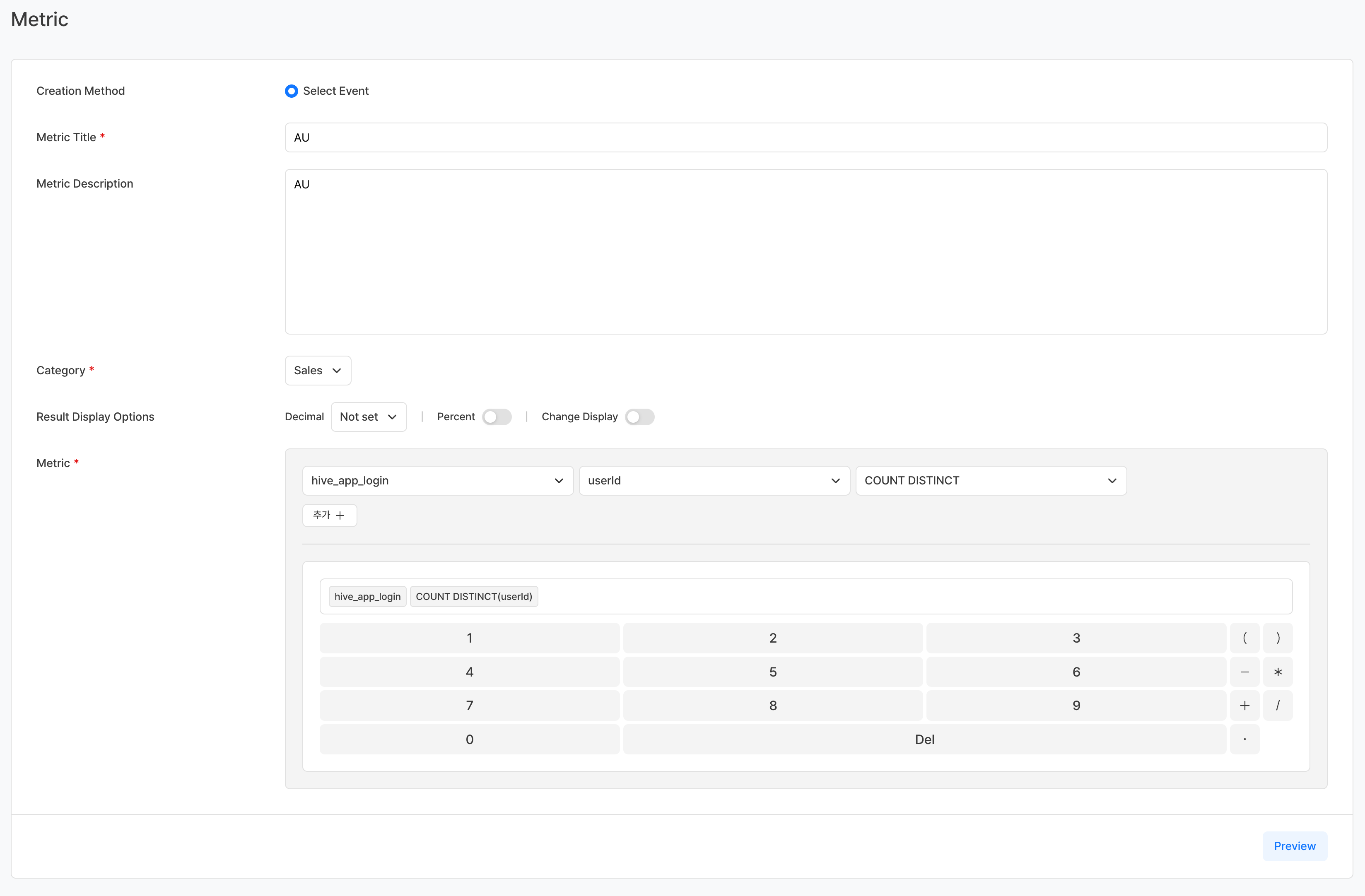Click the multiply operator key
This screenshot has width=1365, height=896.
click(x=1277, y=672)
